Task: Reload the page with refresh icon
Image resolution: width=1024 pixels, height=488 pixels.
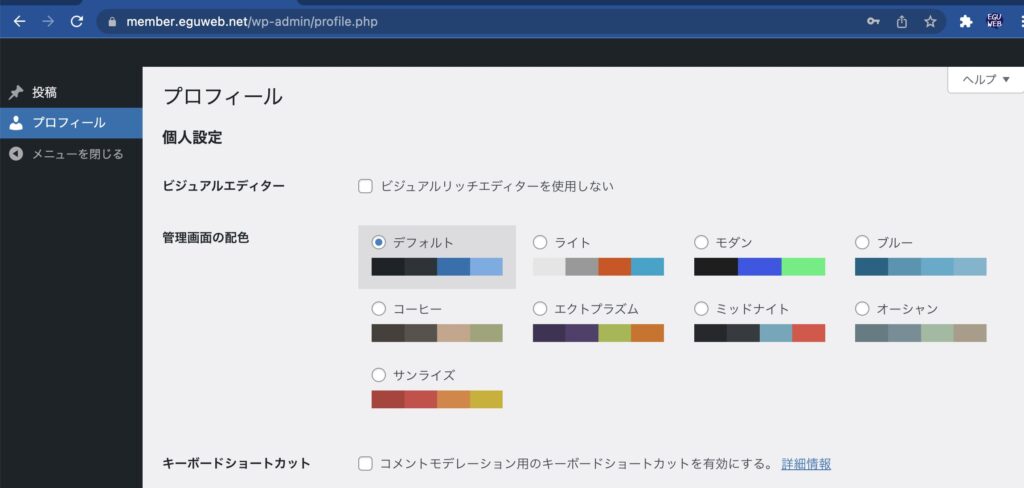Action: (x=77, y=21)
